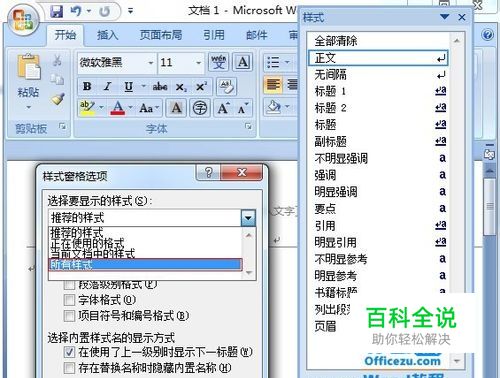Click the 样式窗格选项 dialog help button
This screenshot has width=500, height=378.
click(x=208, y=172)
